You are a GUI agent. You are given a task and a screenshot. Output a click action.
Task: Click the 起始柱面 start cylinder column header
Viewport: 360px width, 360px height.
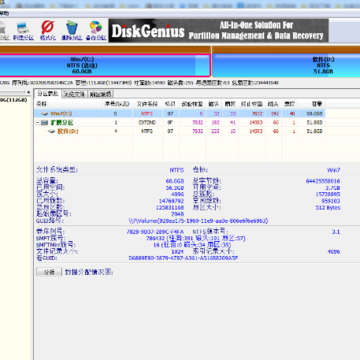coord(192,104)
